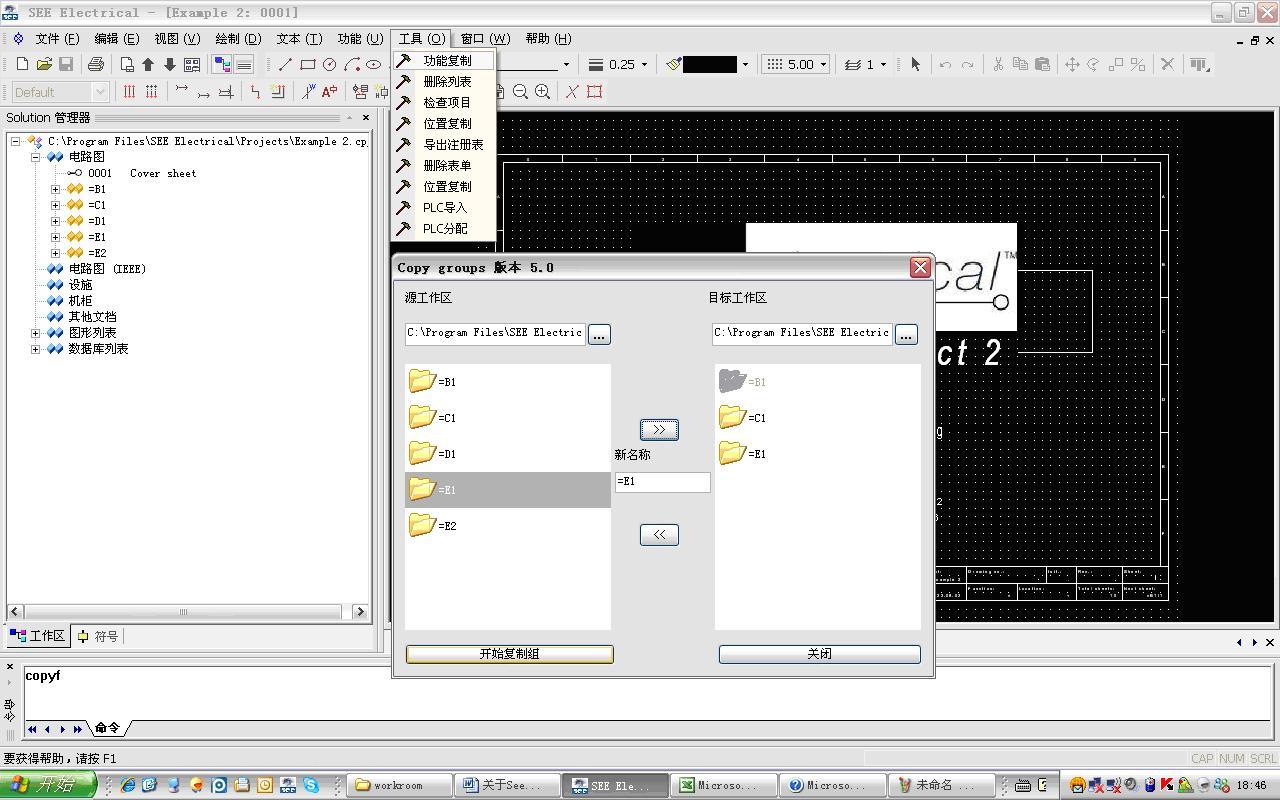Click the save diskette icon
The height and width of the screenshot is (800, 1280).
click(x=66, y=64)
